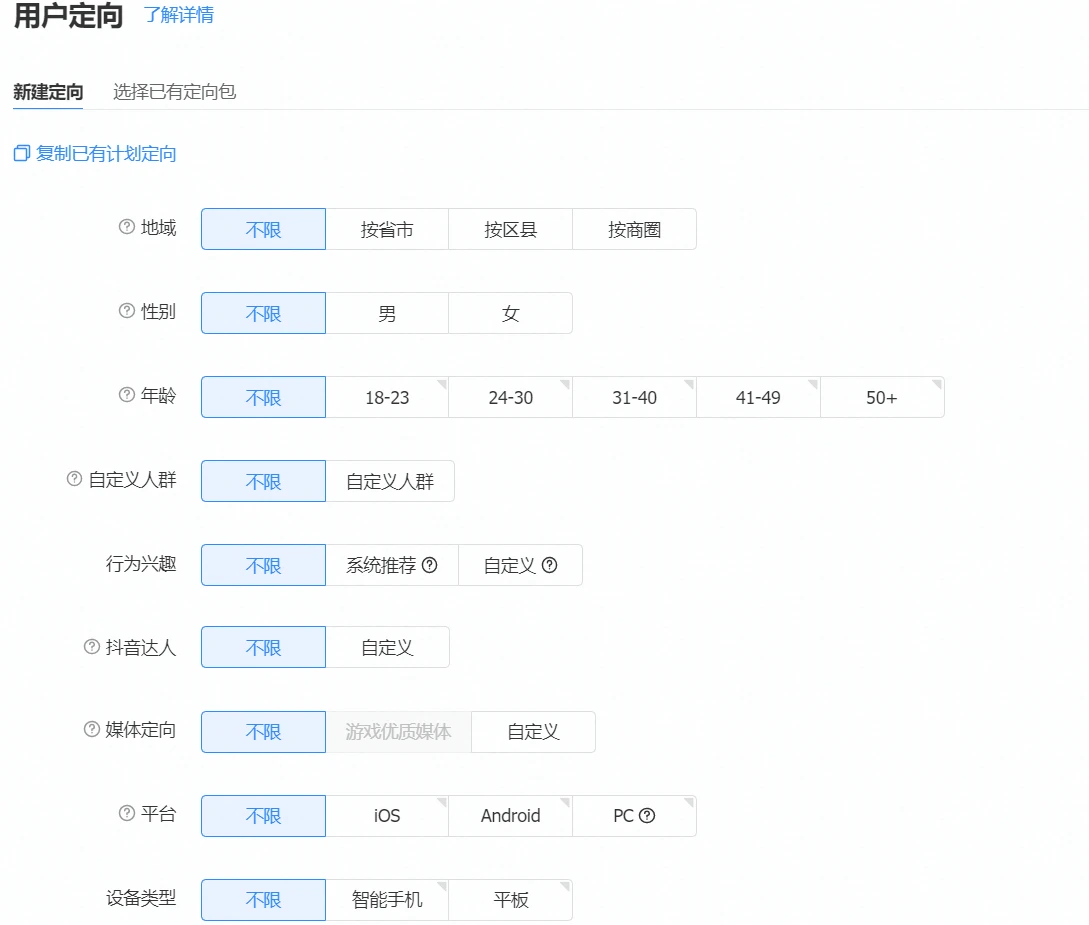Select the 新建定向 tab
The height and width of the screenshot is (925, 1089).
48,92
